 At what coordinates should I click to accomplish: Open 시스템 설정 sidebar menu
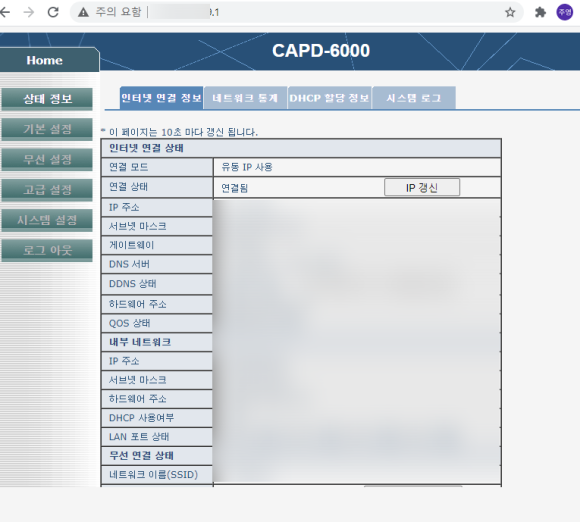point(47,220)
